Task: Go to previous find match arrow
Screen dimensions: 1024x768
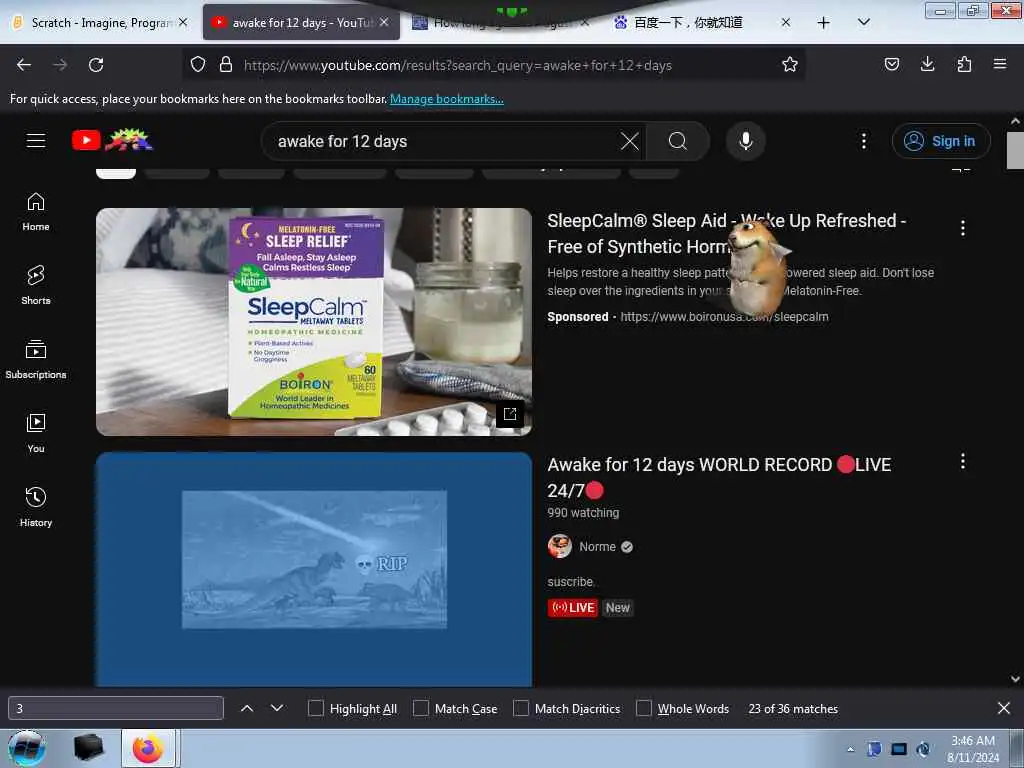Action: (247, 708)
